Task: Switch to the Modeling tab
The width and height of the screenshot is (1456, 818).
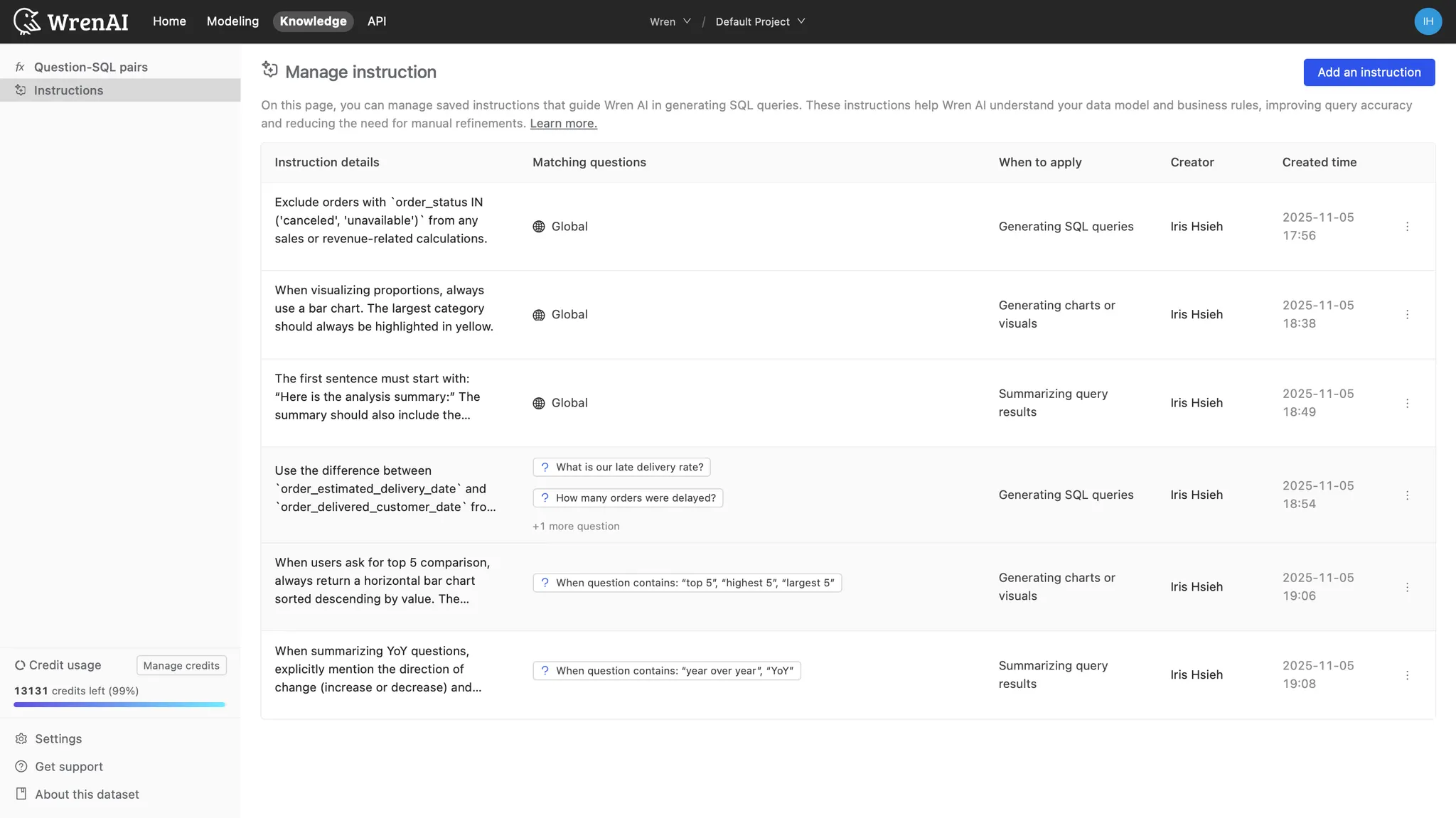Action: 232,21
